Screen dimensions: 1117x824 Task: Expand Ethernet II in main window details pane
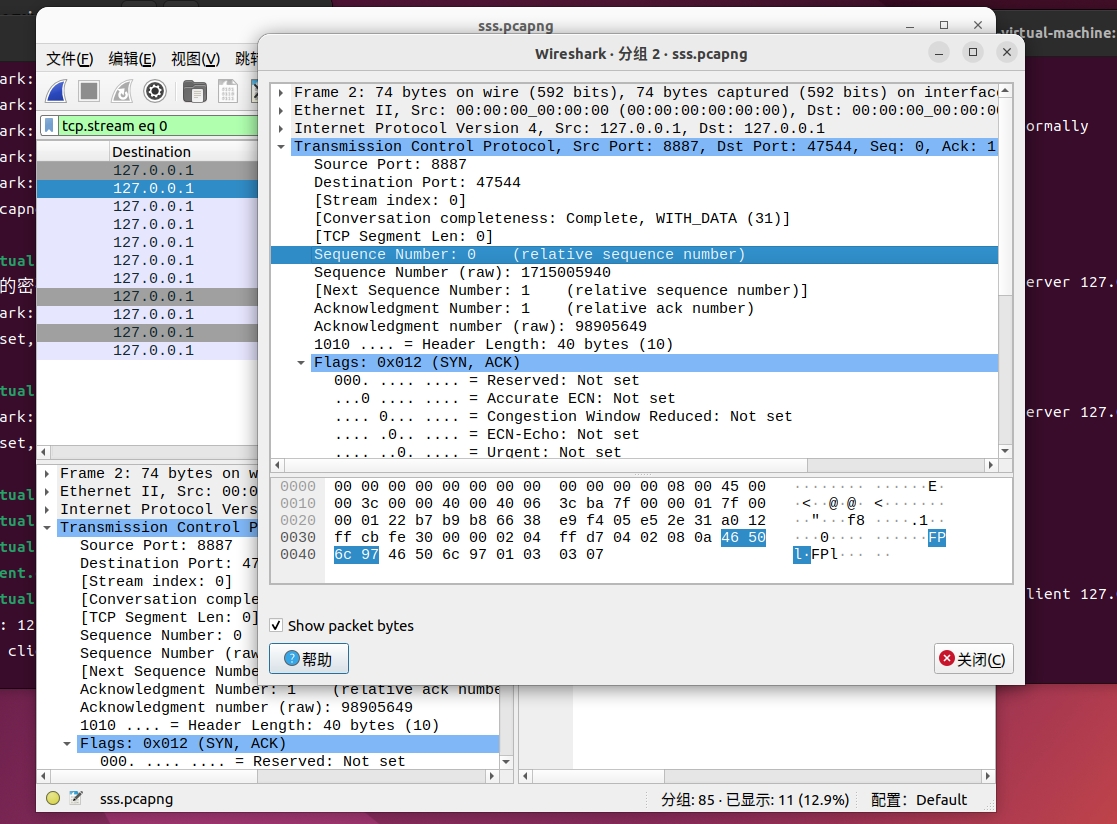click(46, 491)
